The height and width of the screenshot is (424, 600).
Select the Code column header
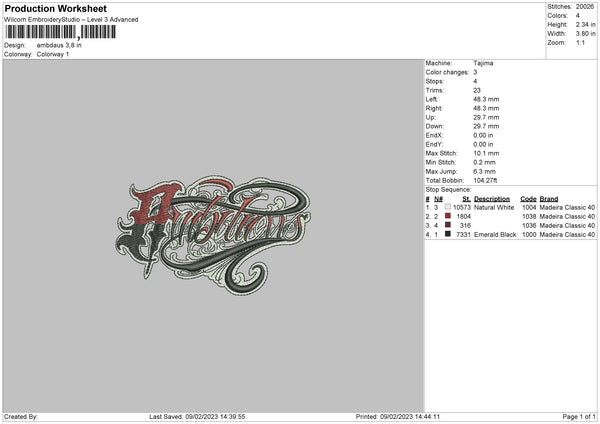(528, 199)
